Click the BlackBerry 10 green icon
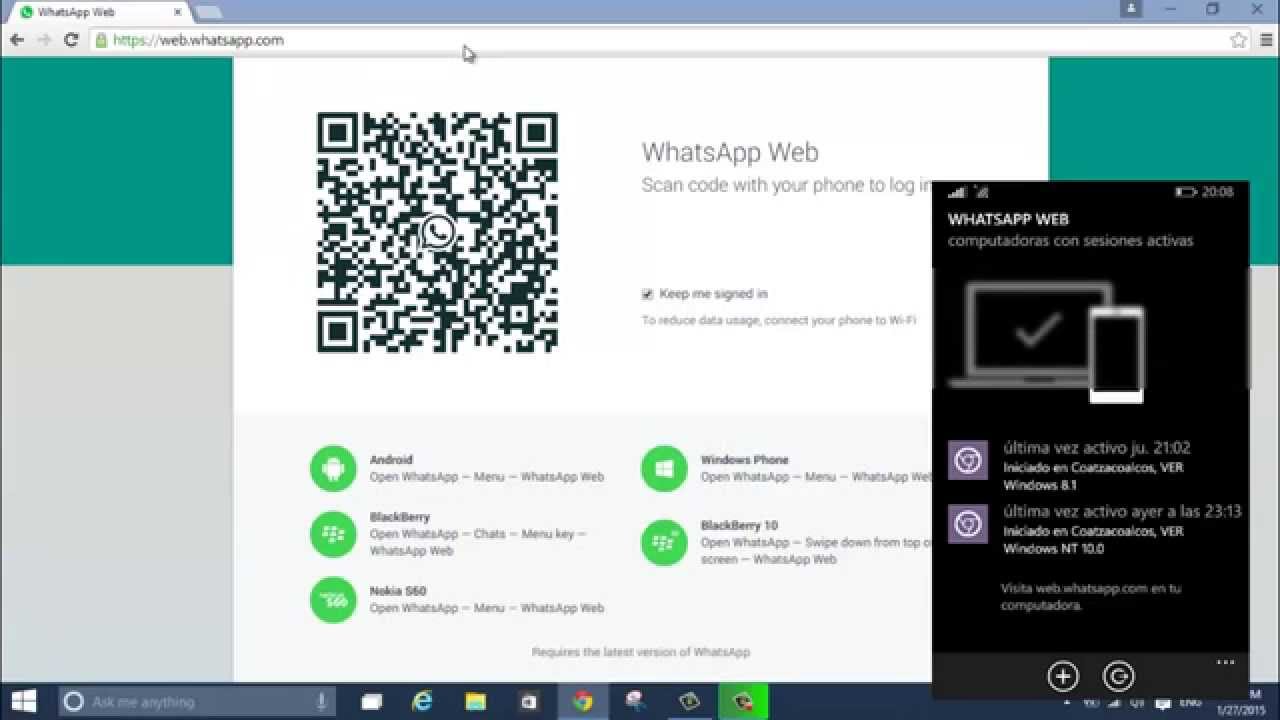Screen dimensions: 1280x720 click(x=664, y=542)
